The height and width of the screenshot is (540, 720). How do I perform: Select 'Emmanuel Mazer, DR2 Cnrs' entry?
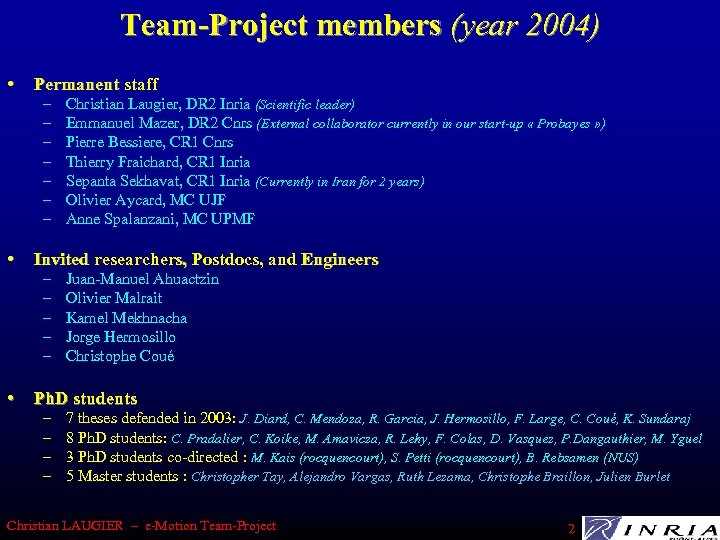point(159,123)
